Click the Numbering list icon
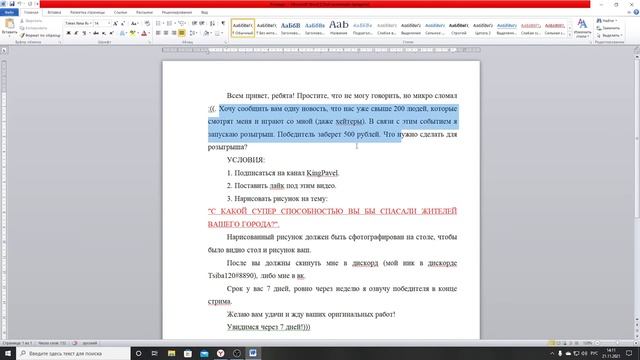Screen dimensions: 640x360 pos(169,24)
